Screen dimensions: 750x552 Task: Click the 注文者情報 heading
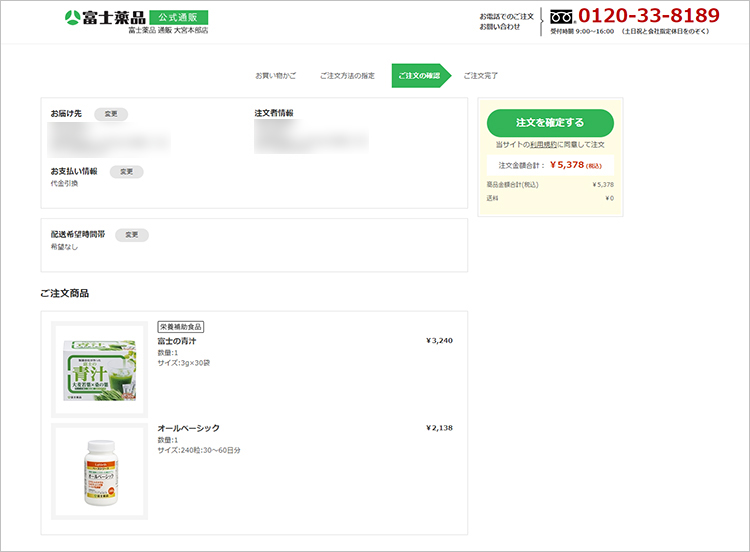tap(274, 113)
